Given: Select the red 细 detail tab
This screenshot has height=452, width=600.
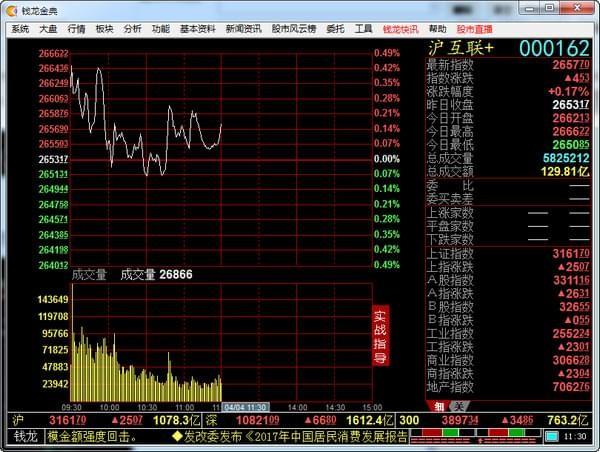Looking at the screenshot, I should (x=439, y=406).
